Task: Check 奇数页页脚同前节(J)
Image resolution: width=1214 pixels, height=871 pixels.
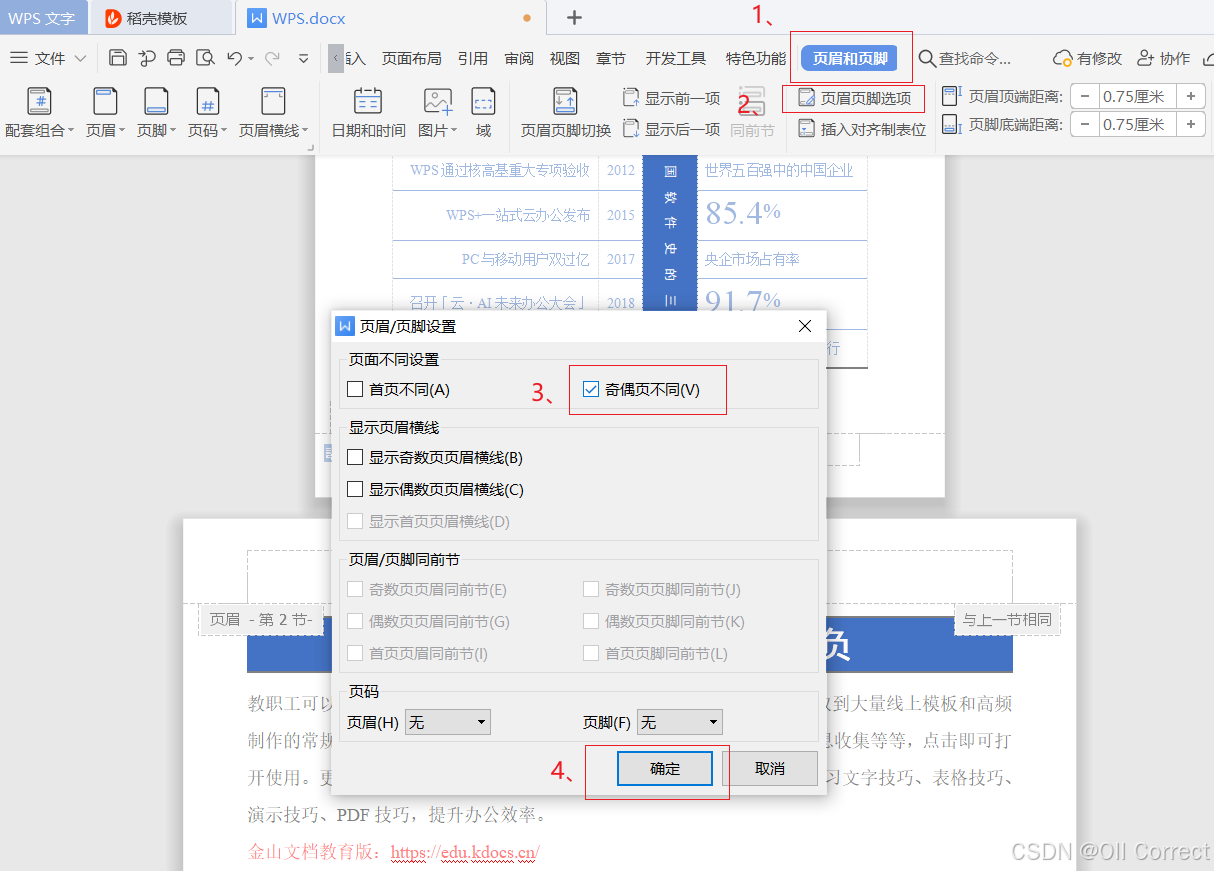Action: click(591, 589)
